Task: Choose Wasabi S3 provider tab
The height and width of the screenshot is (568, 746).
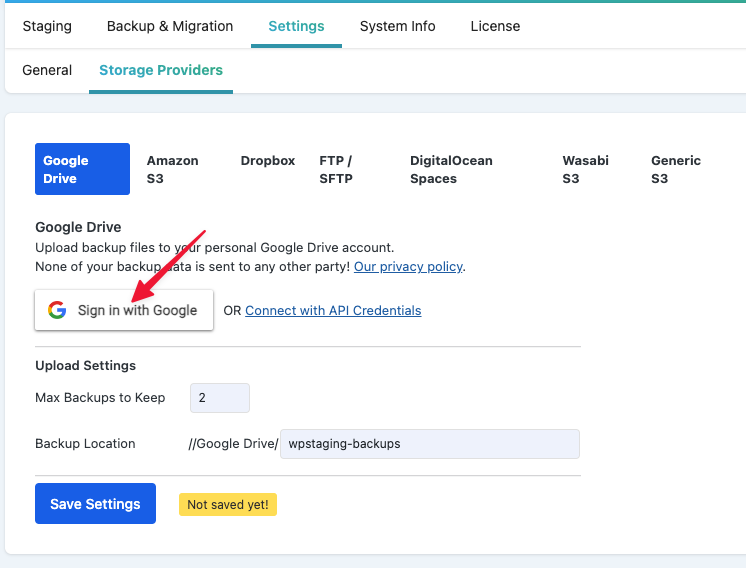Action: coord(585,169)
